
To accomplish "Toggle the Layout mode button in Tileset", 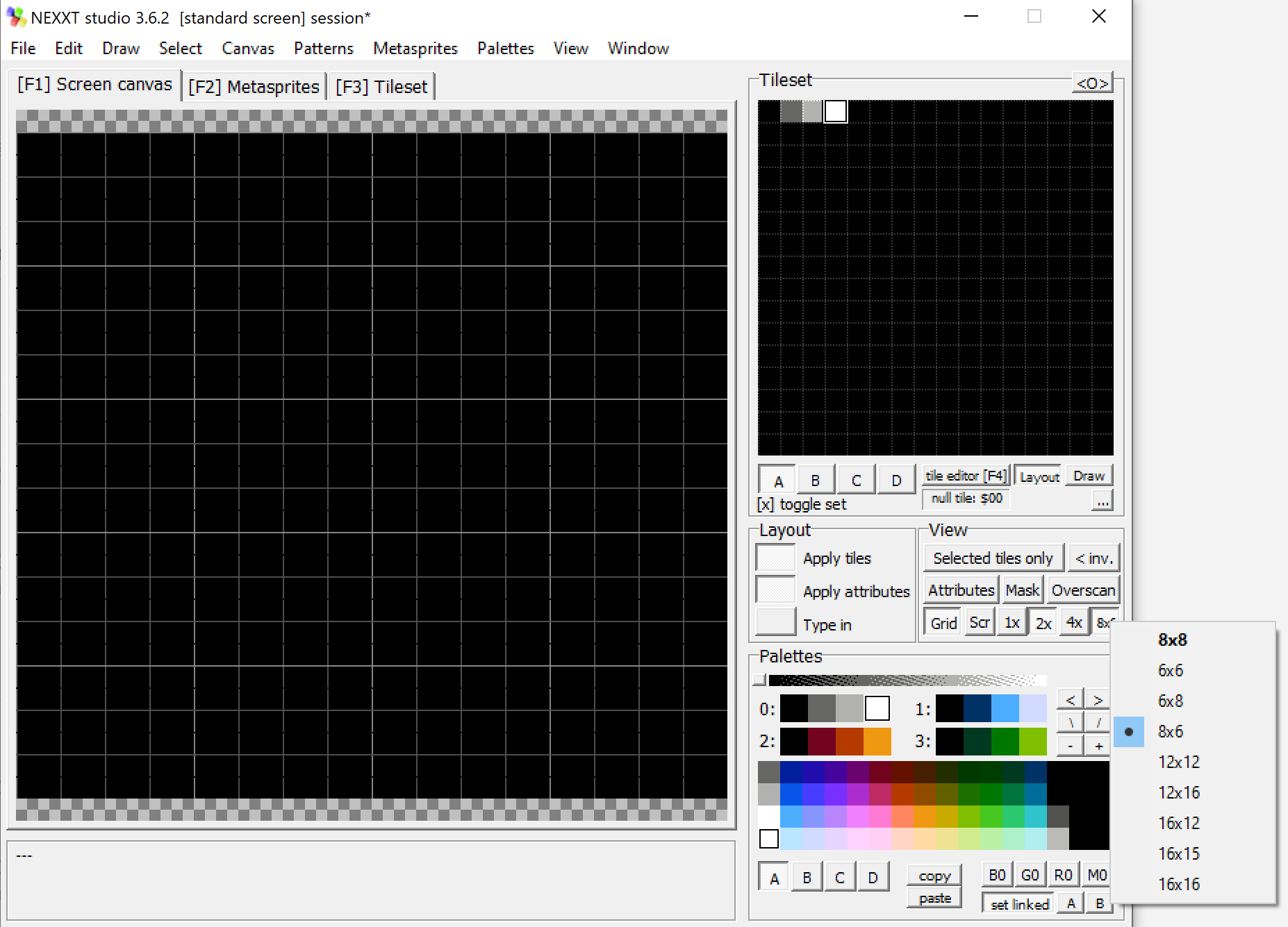I will (1039, 476).
